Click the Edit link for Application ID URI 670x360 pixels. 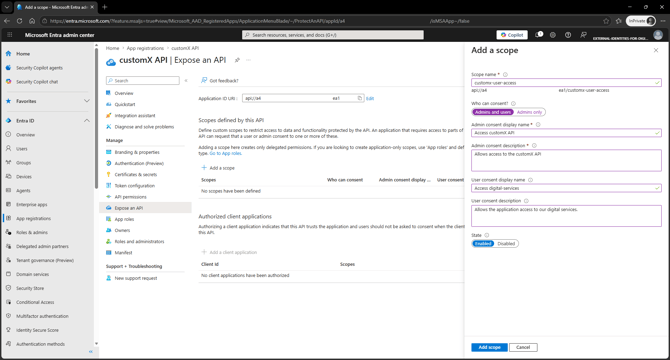click(370, 99)
